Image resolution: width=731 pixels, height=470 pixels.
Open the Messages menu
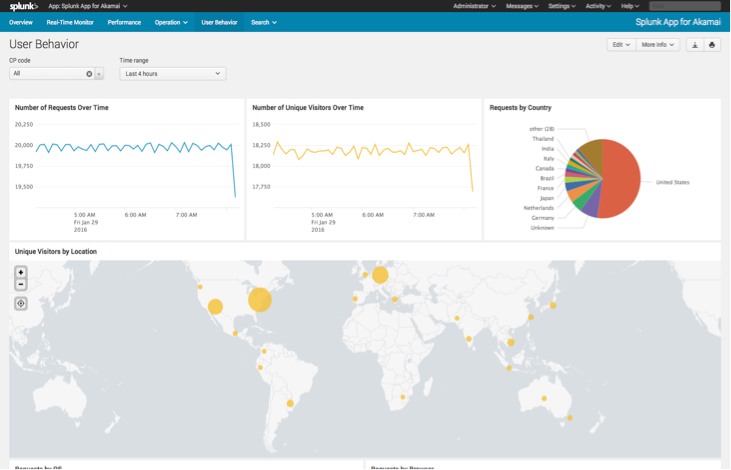pos(522,6)
